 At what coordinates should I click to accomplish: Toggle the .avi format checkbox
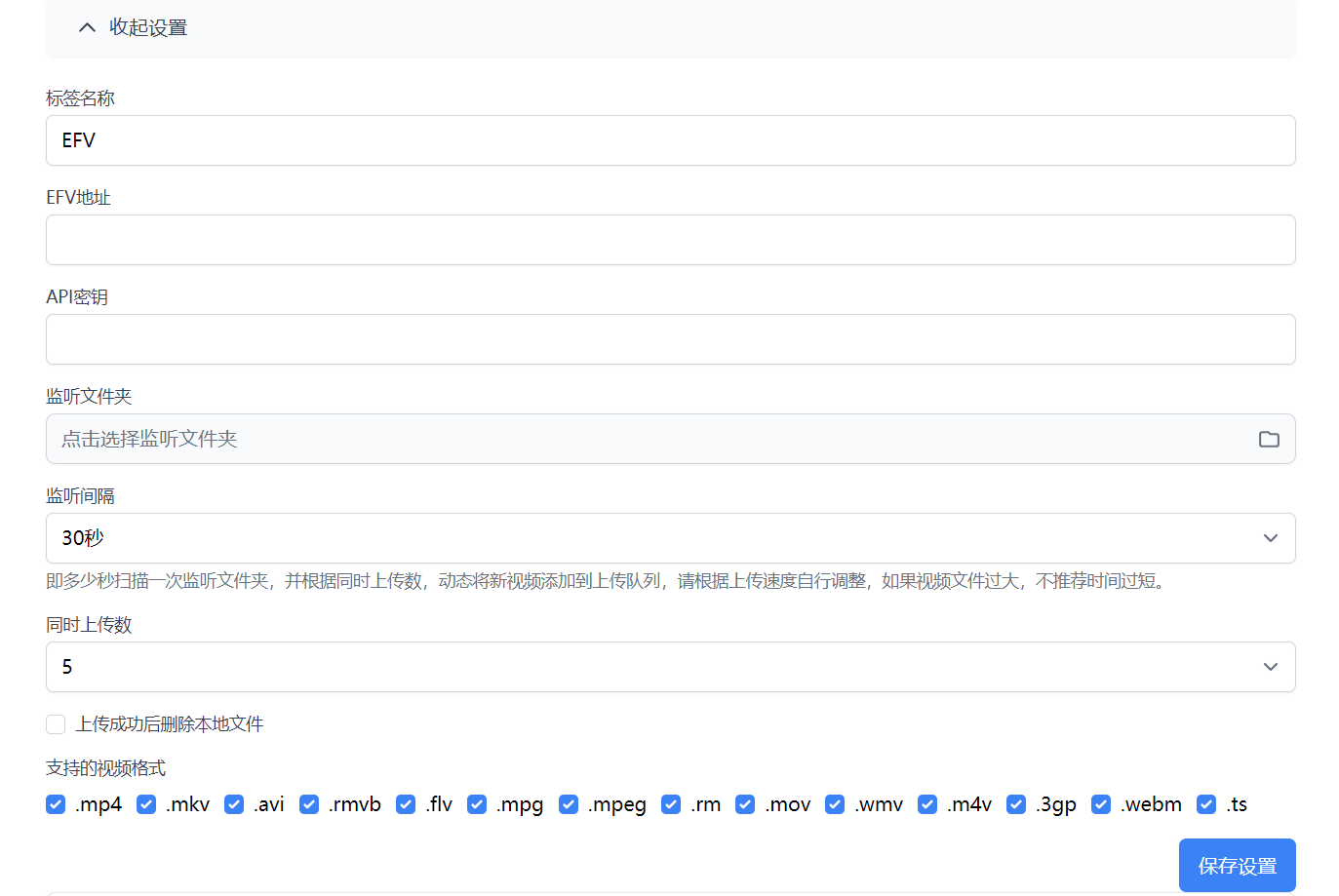(234, 804)
